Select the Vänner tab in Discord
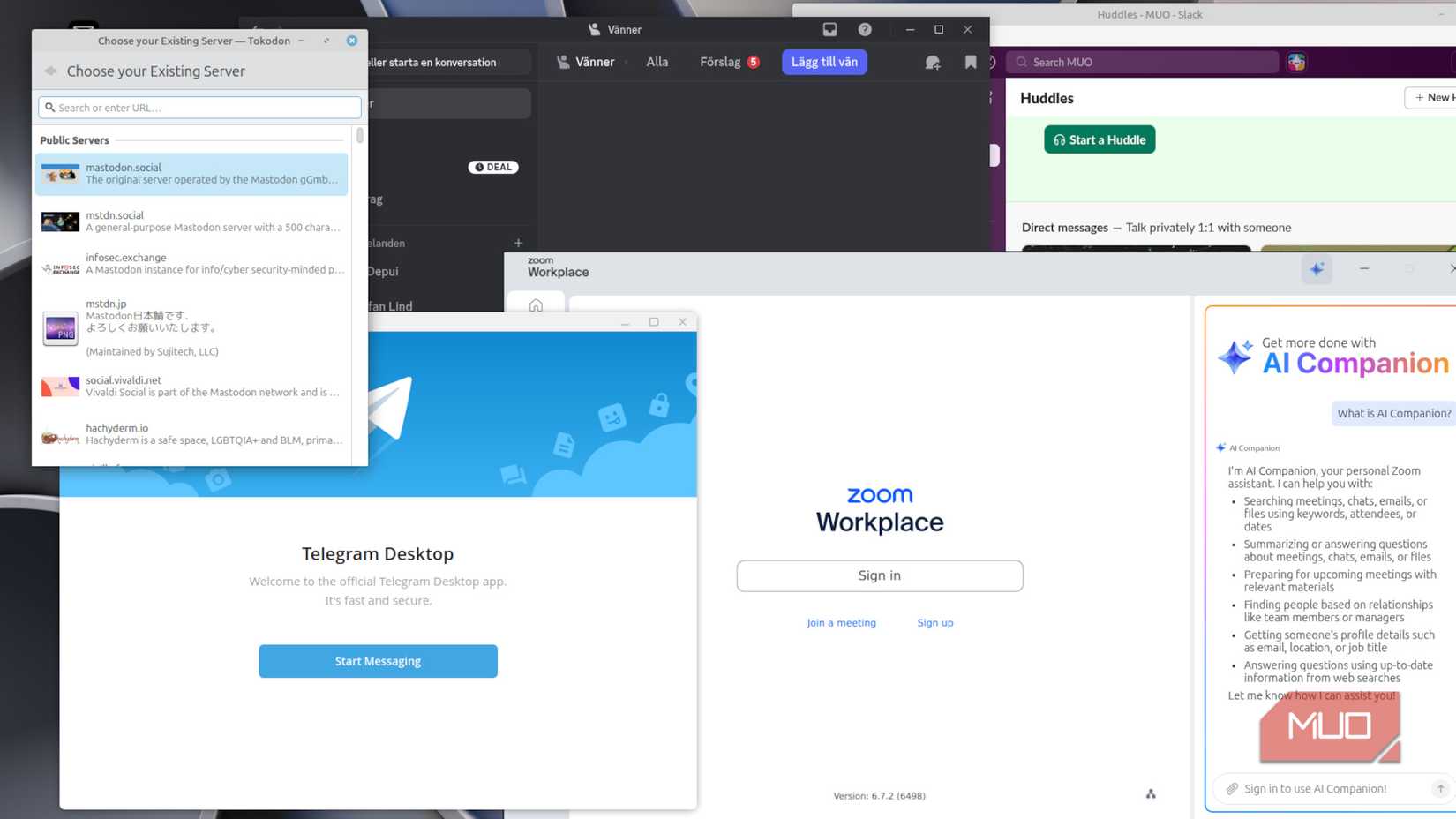This screenshot has width=1456, height=819. click(x=586, y=62)
